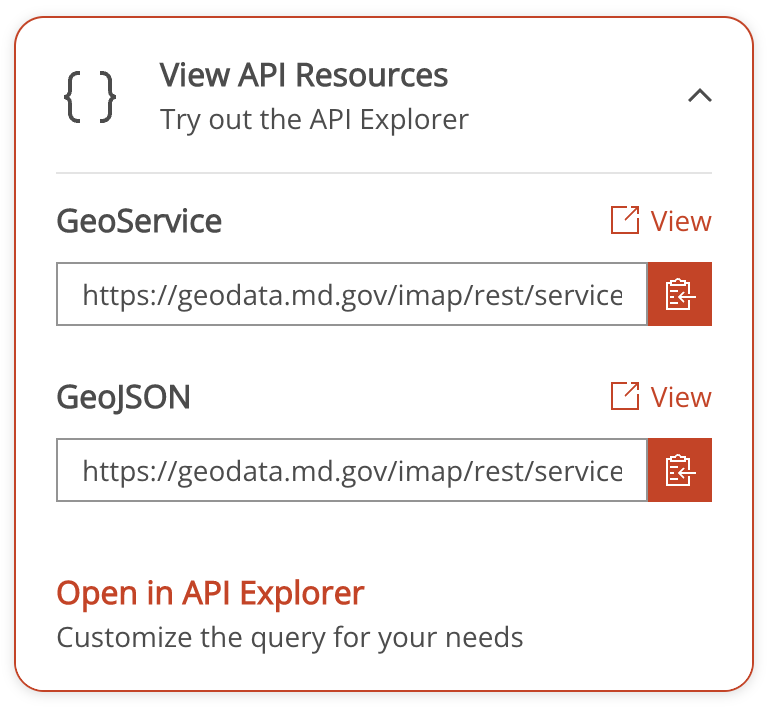Copy the GeoService URL to clipboard
The width and height of the screenshot is (776, 708).
[x=679, y=294]
